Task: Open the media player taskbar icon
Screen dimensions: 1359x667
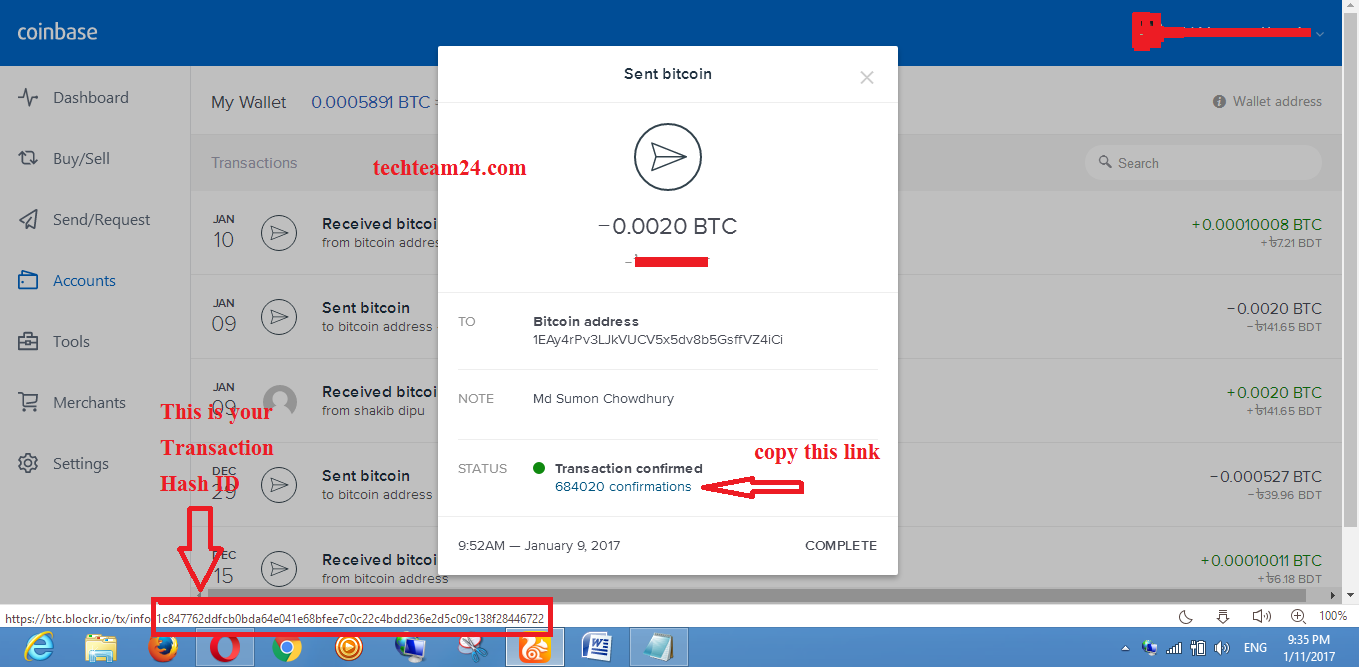Action: (349, 648)
